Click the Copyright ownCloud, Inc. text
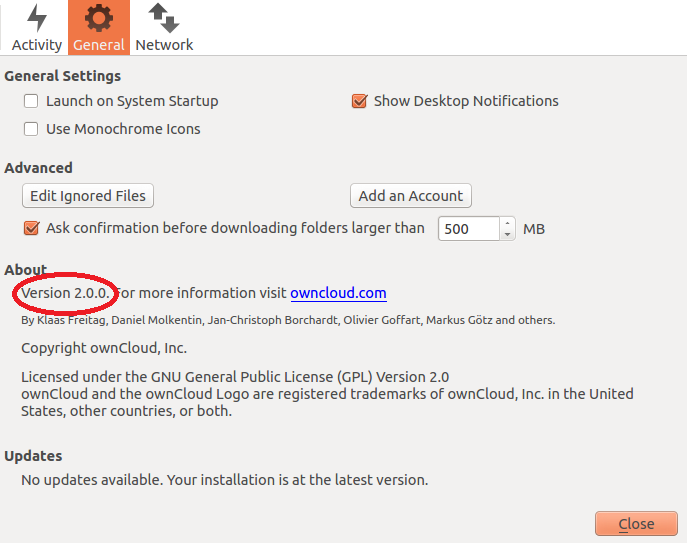 (104, 348)
